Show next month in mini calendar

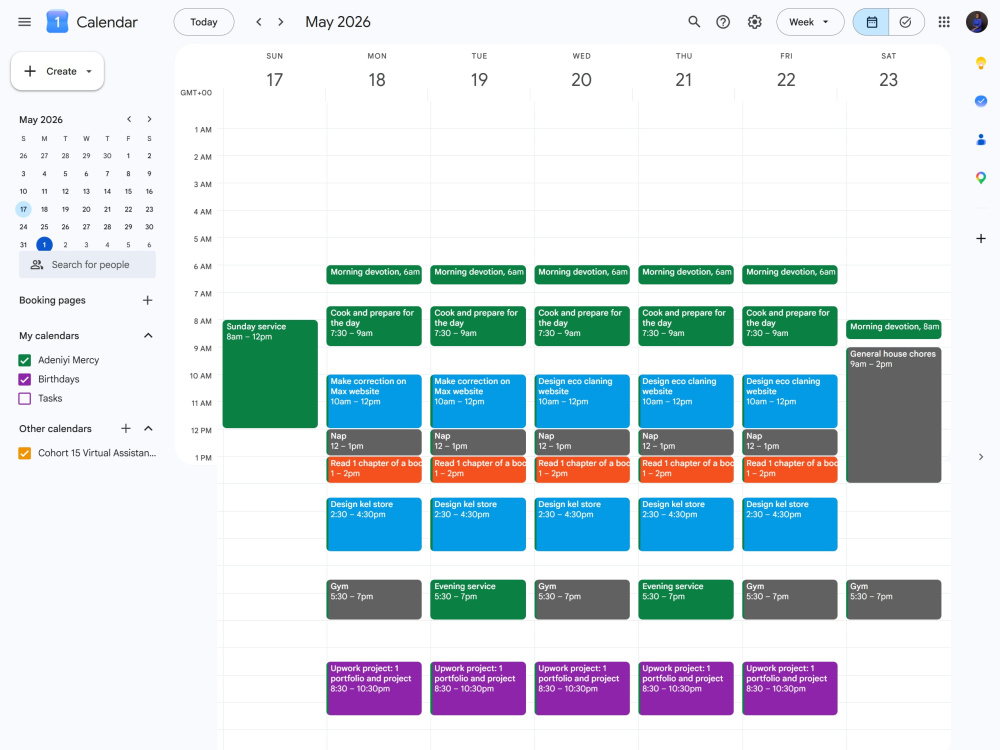click(x=149, y=119)
